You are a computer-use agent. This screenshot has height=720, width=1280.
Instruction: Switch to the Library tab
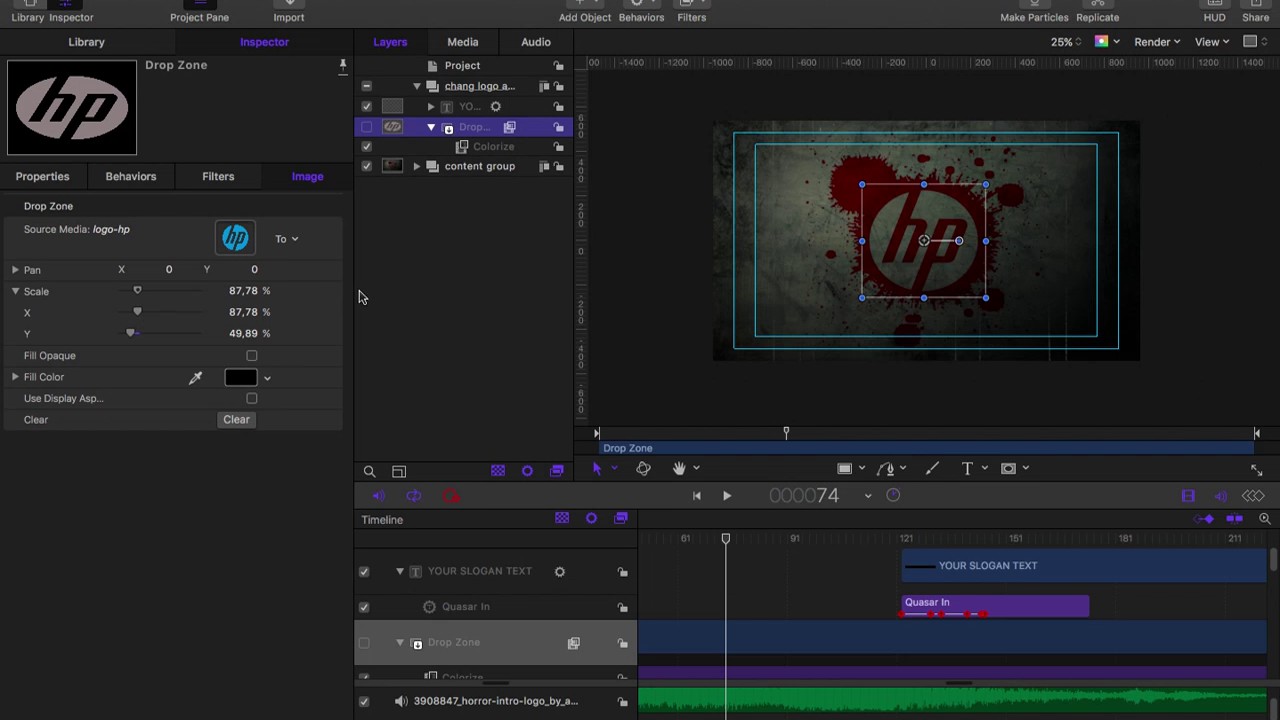coord(86,42)
